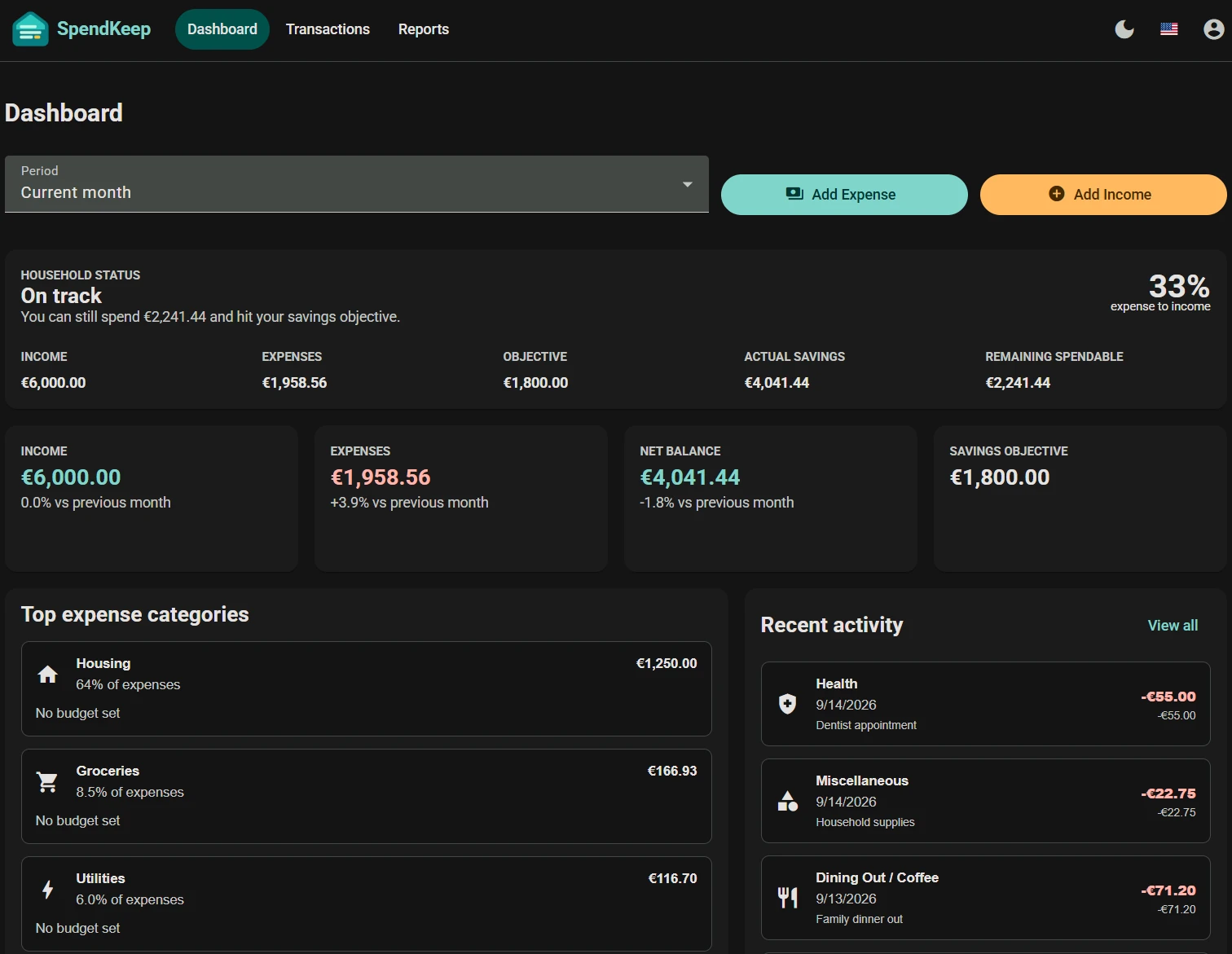Click the SpendKeep brand name
1232x954 pixels.
[103, 29]
